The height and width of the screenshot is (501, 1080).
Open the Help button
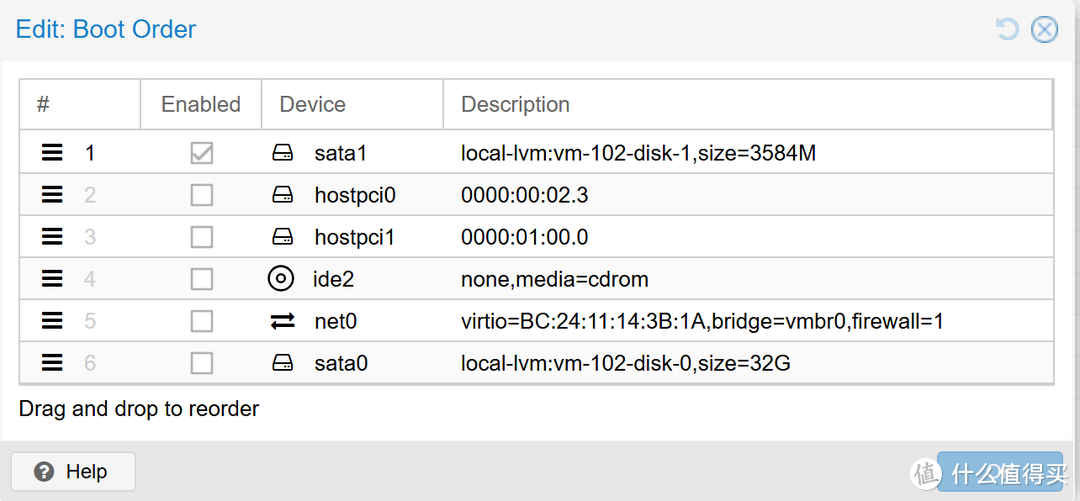coord(72,472)
